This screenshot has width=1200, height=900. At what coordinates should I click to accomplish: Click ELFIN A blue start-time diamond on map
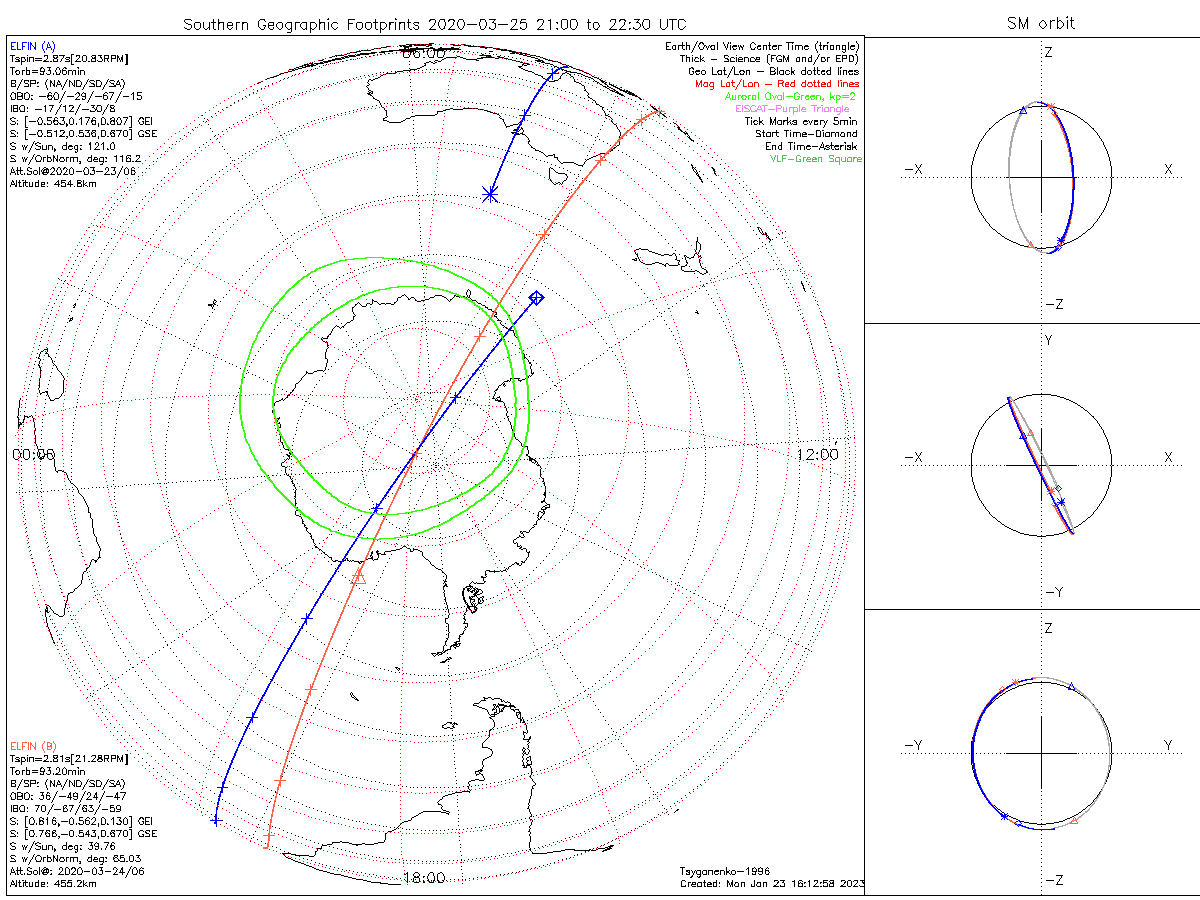click(x=536, y=298)
